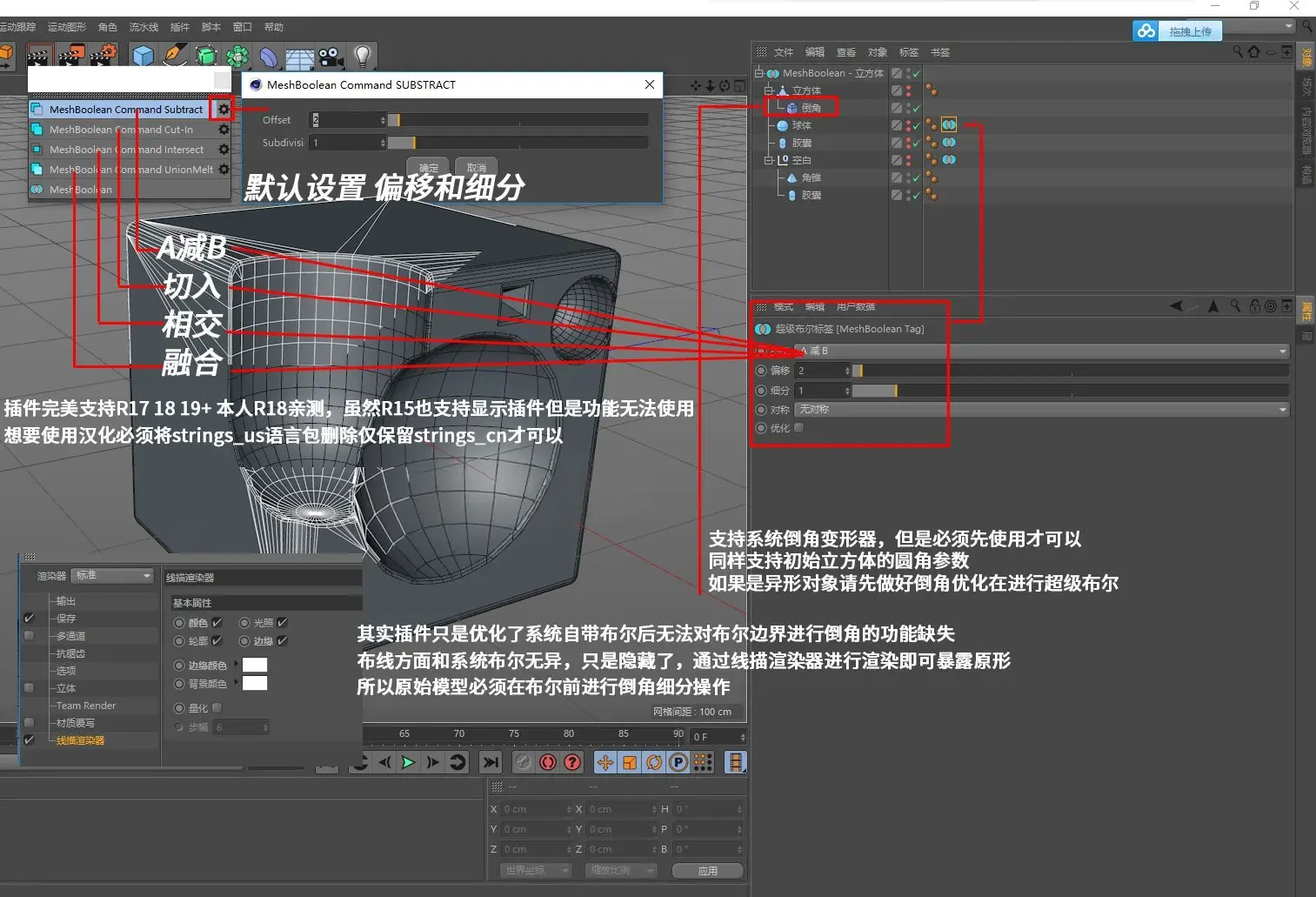Click the MoGraph Cloner toolbar icon
Image resolution: width=1316 pixels, height=897 pixels.
point(237,56)
